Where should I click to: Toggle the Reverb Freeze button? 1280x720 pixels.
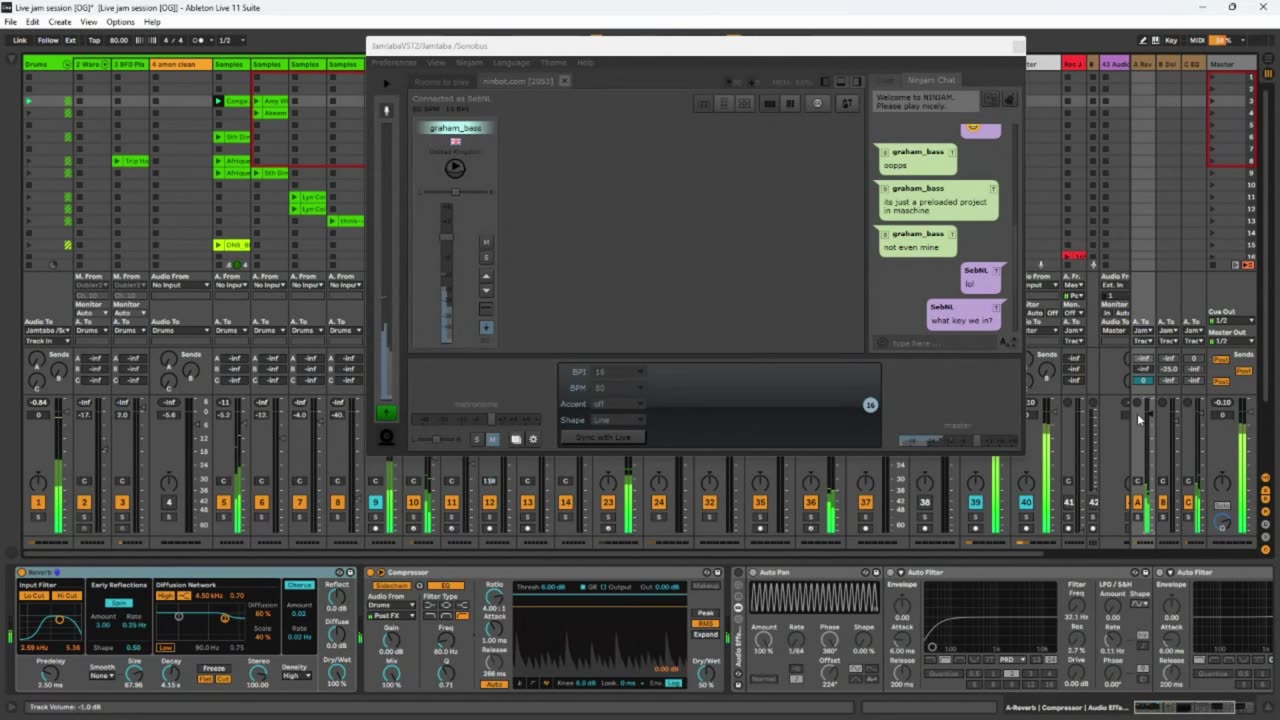(x=214, y=668)
